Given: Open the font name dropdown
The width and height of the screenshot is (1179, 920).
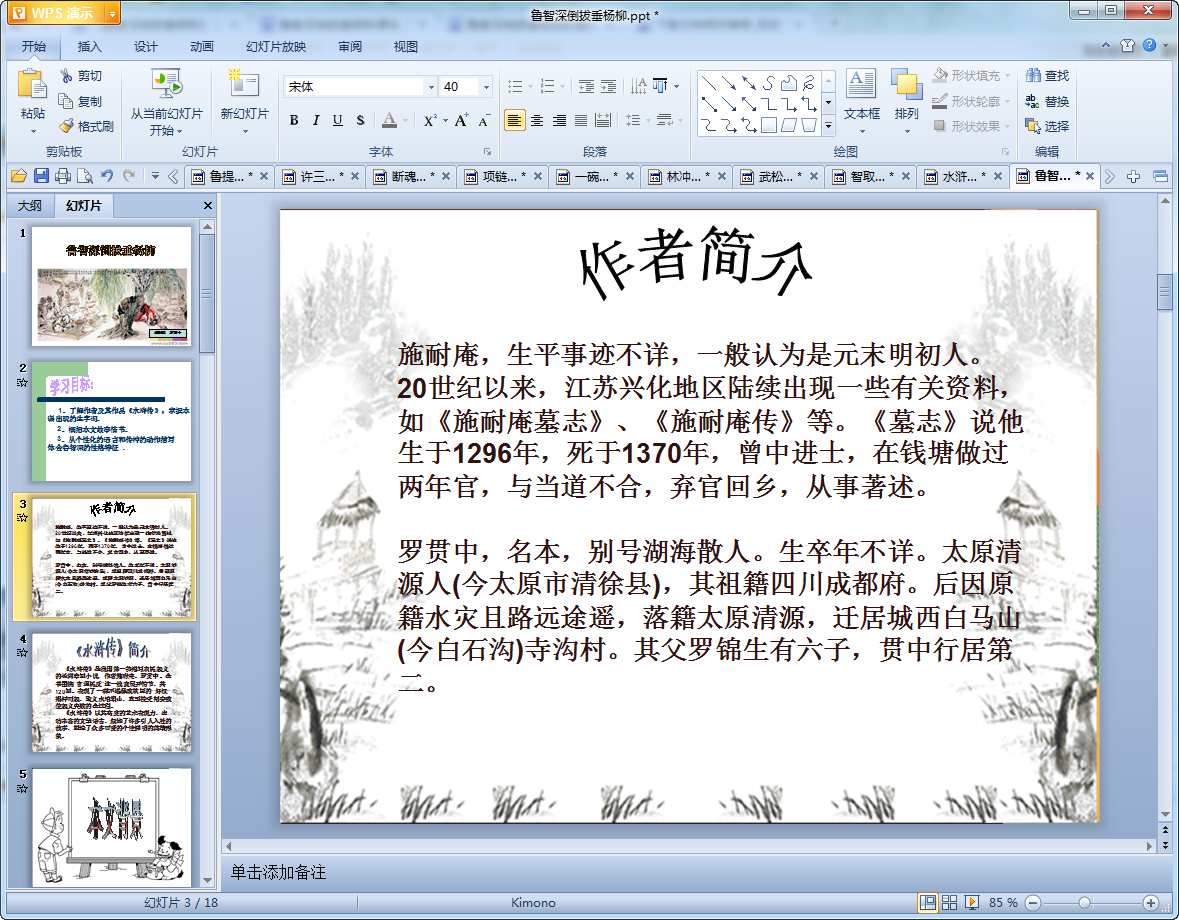Looking at the screenshot, I should click(431, 87).
